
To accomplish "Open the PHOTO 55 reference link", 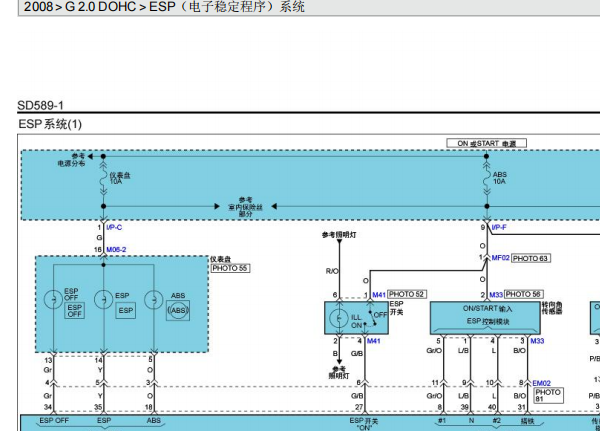I will [x=230, y=268].
